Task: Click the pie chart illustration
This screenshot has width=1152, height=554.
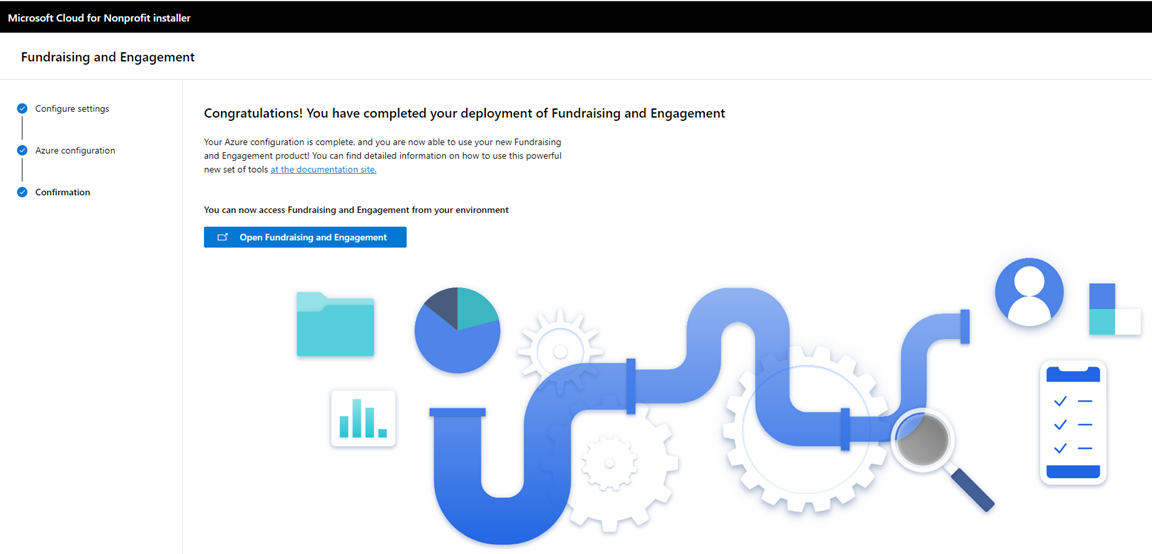Action: coord(457,330)
